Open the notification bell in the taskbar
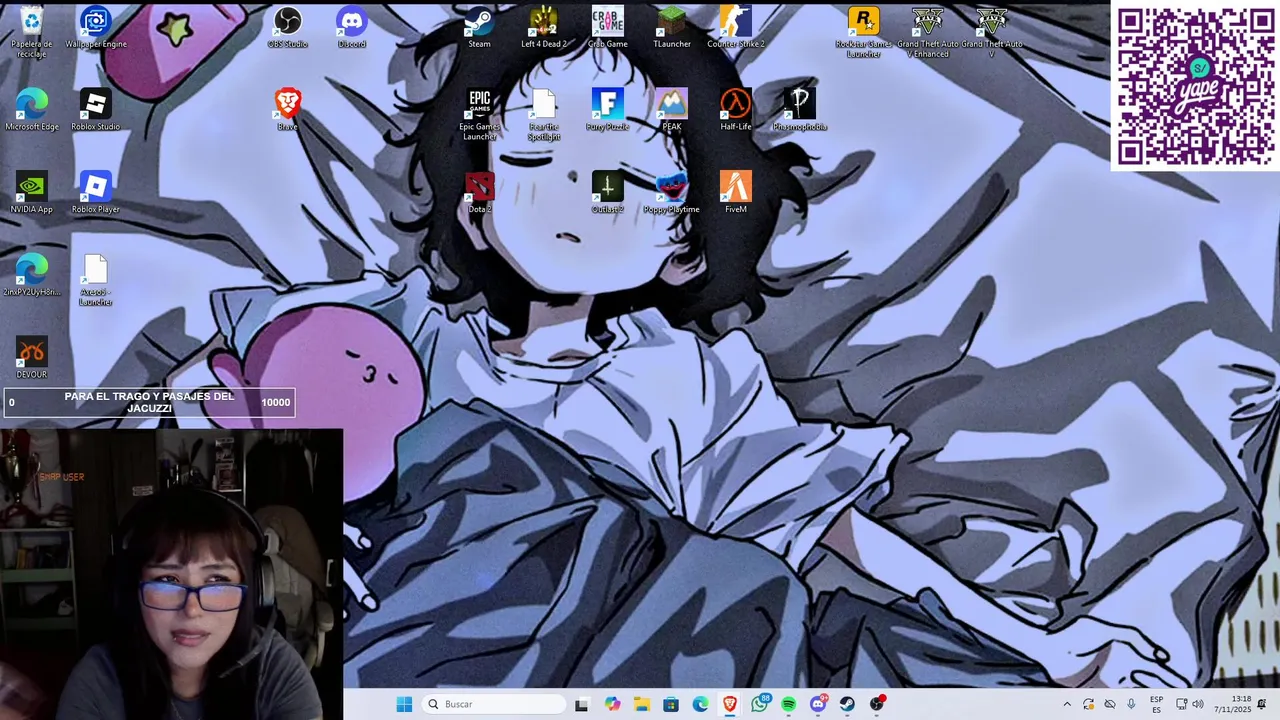This screenshot has width=1280, height=720. coord(1262,704)
